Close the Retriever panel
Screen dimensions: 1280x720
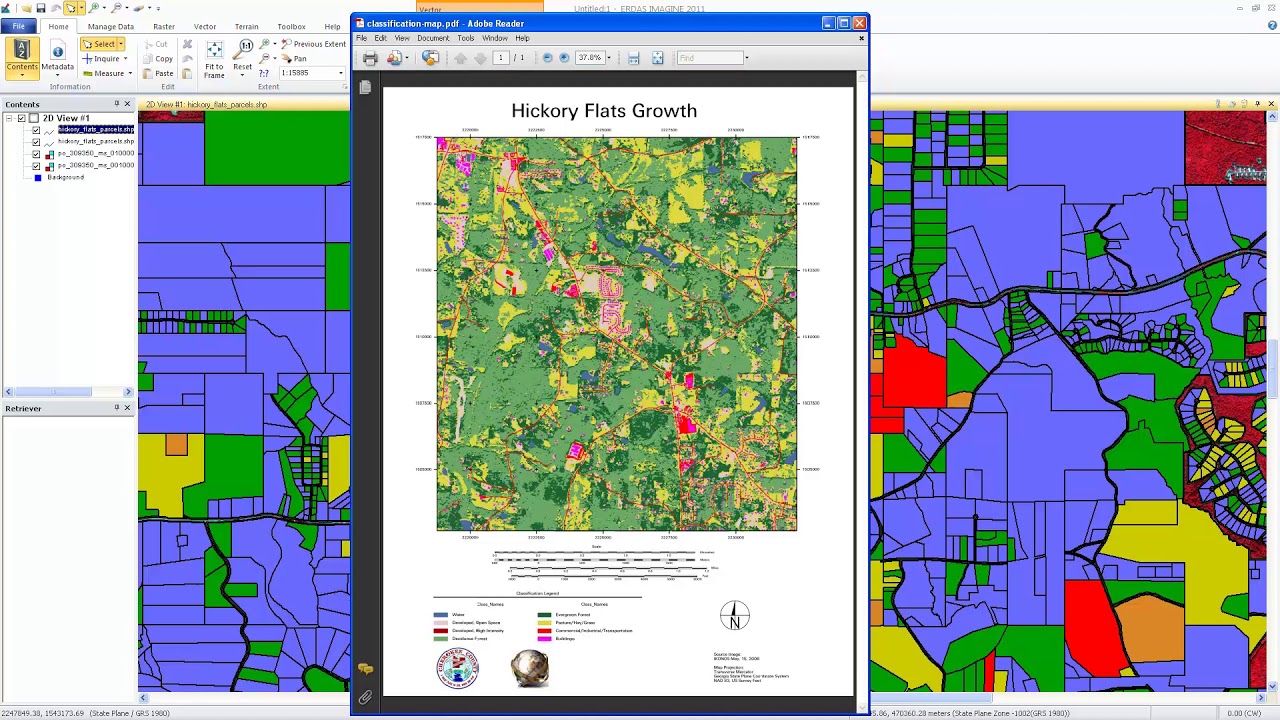(x=127, y=408)
